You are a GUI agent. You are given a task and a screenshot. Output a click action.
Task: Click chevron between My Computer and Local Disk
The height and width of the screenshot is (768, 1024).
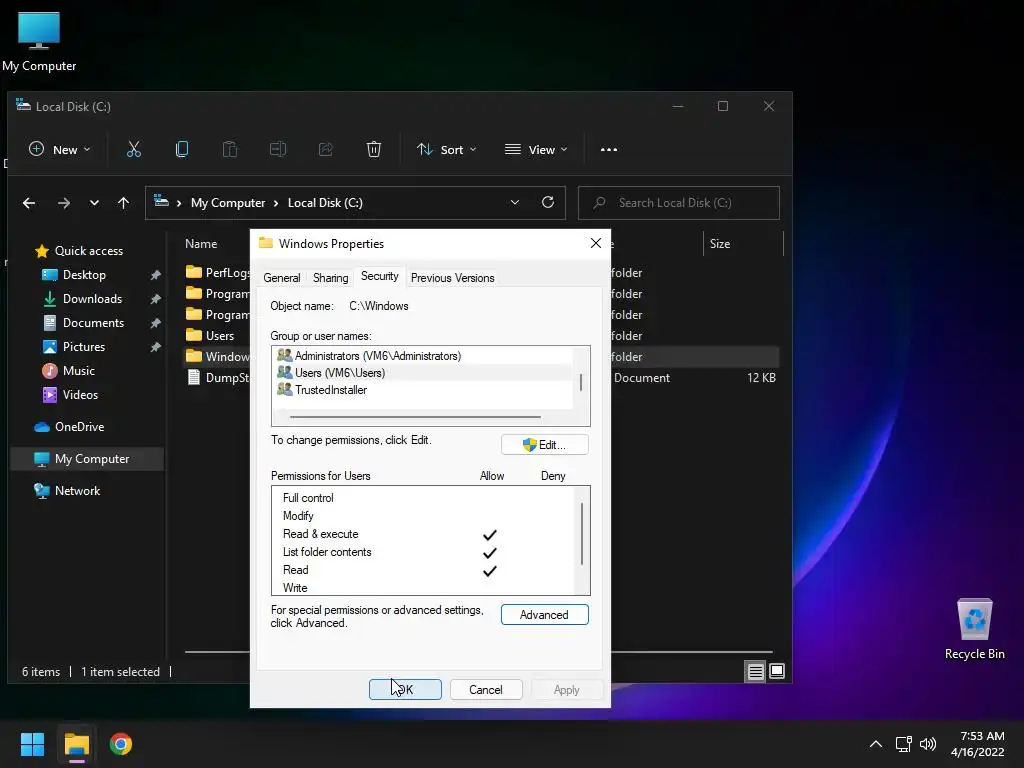tap(276, 203)
